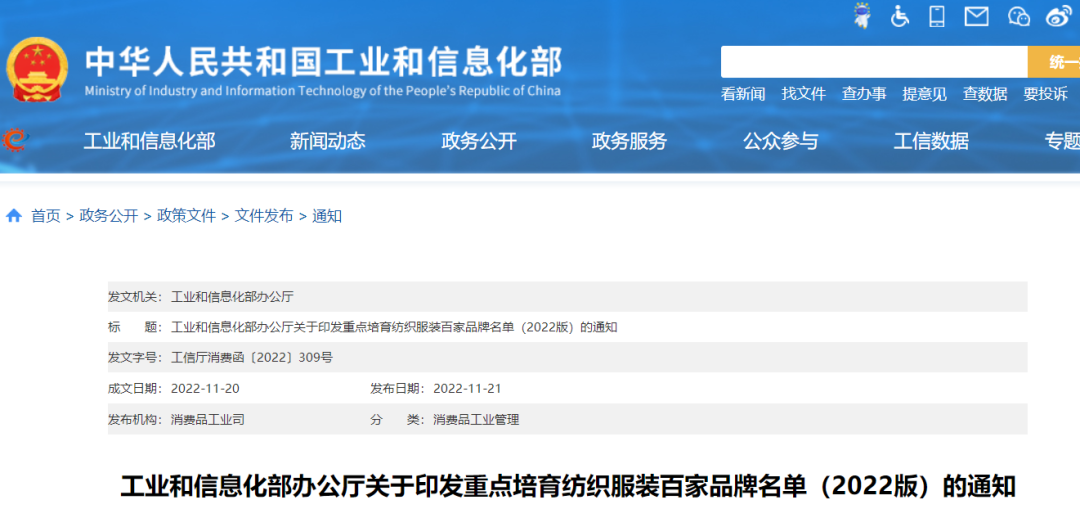Follow the 看新闻 quick link
This screenshot has width=1080, height=527.
click(742, 94)
